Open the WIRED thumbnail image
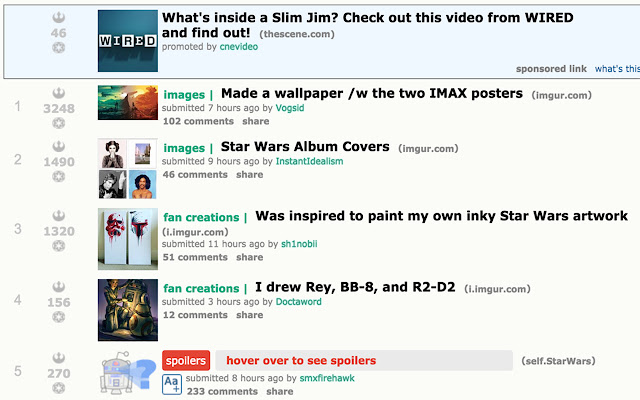The image size is (640, 400). (128, 41)
